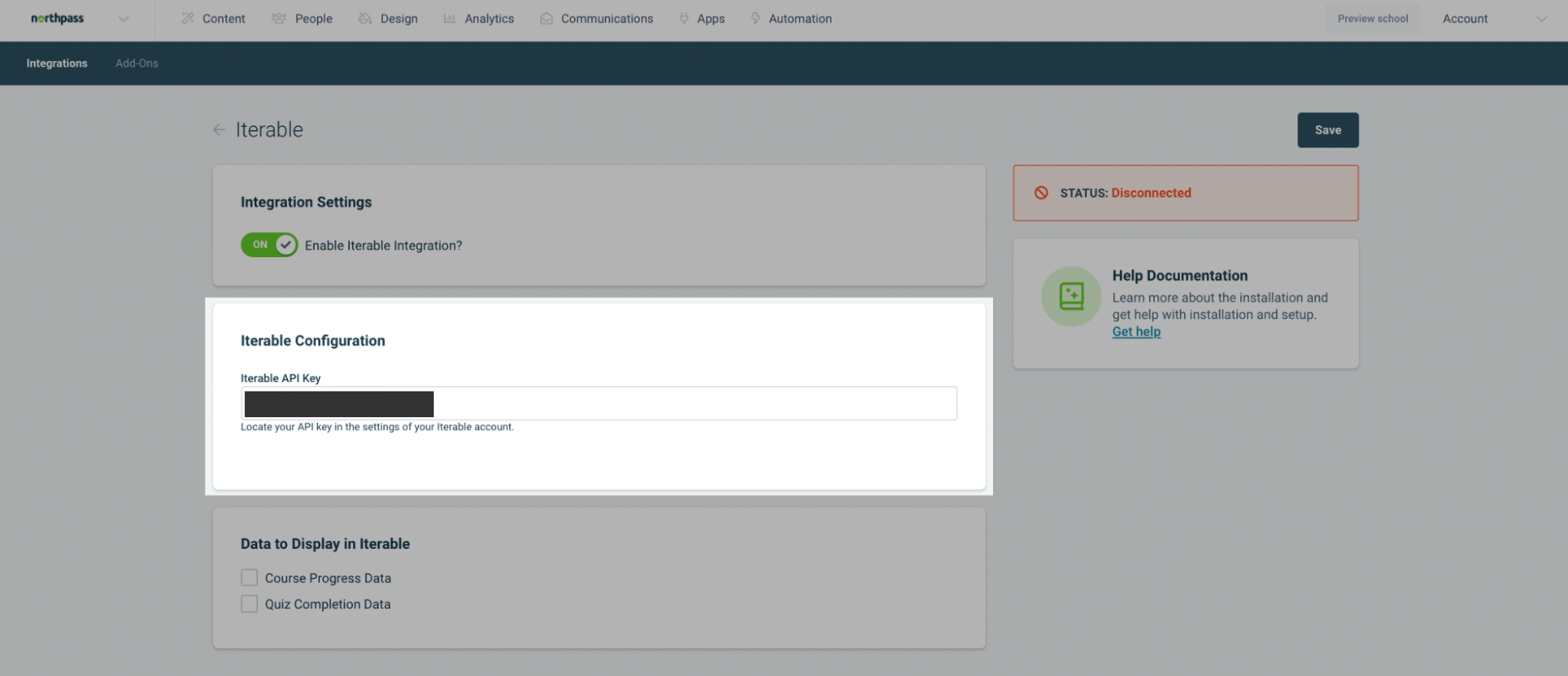
Task: Click the disconnected status icon
Action: point(1041,193)
